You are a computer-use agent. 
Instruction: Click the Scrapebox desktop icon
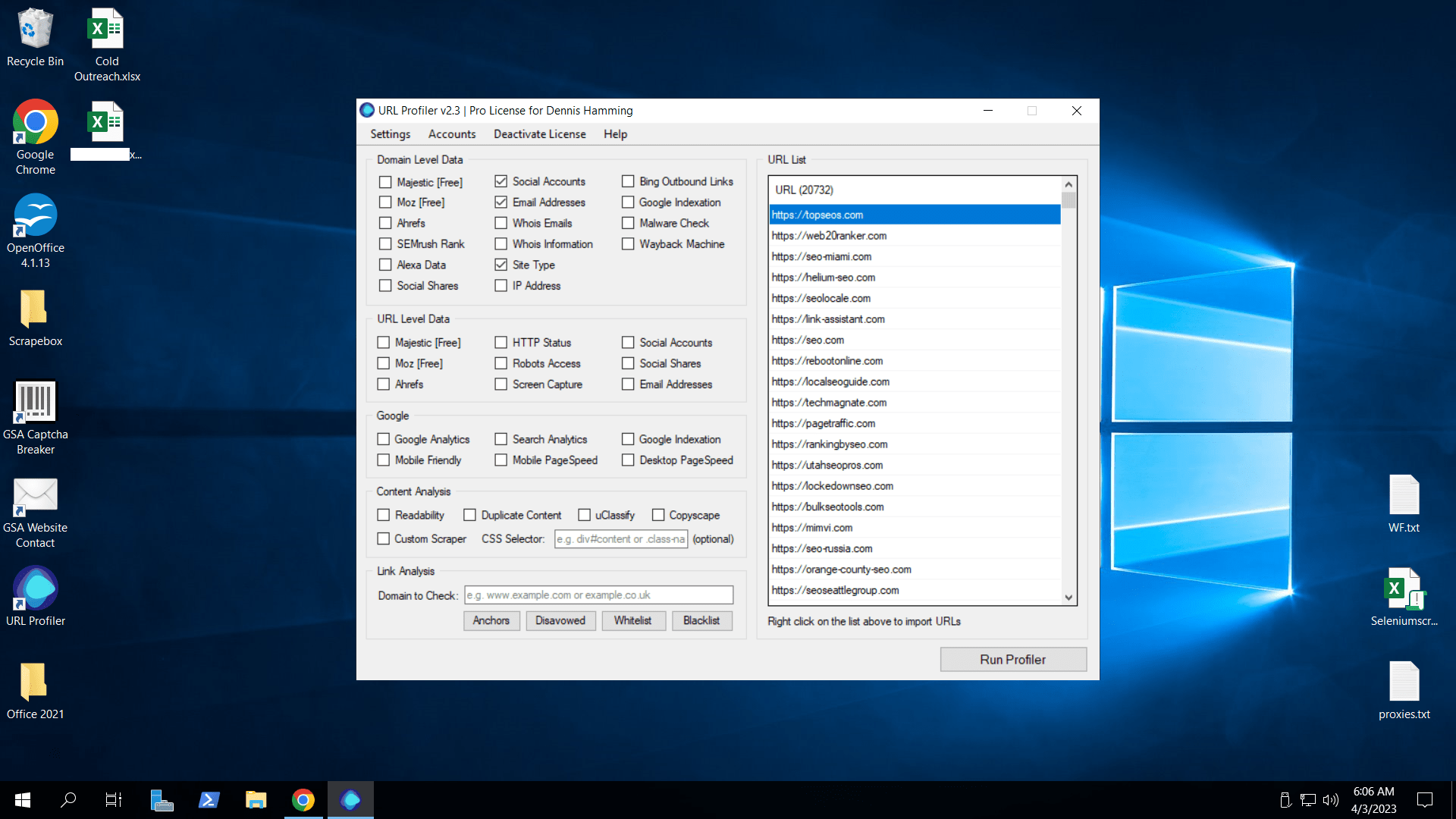(36, 311)
